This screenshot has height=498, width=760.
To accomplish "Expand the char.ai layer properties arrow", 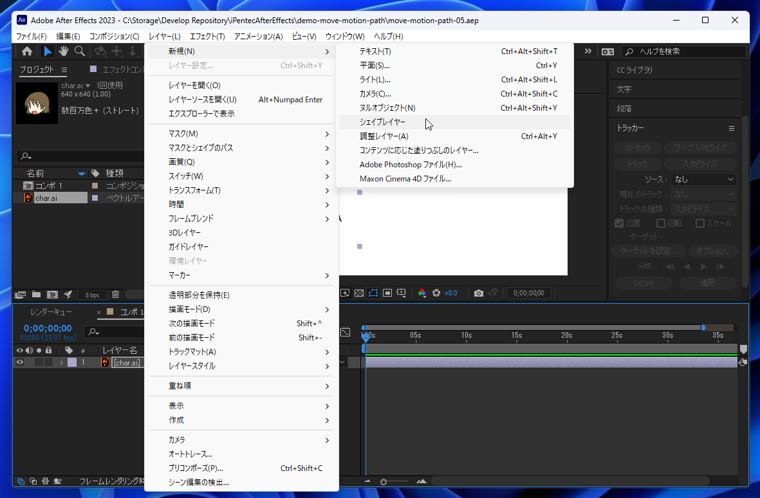I will click(x=60, y=363).
